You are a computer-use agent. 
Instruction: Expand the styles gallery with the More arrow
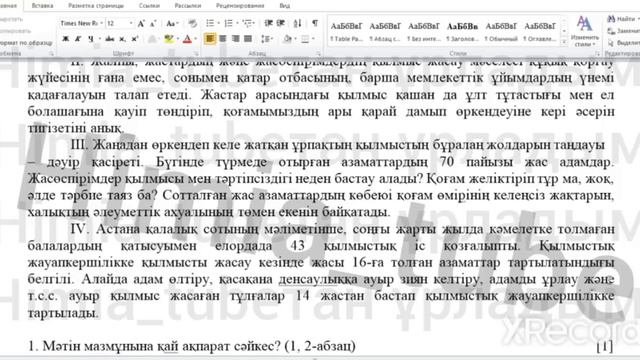pyautogui.click(x=564, y=42)
